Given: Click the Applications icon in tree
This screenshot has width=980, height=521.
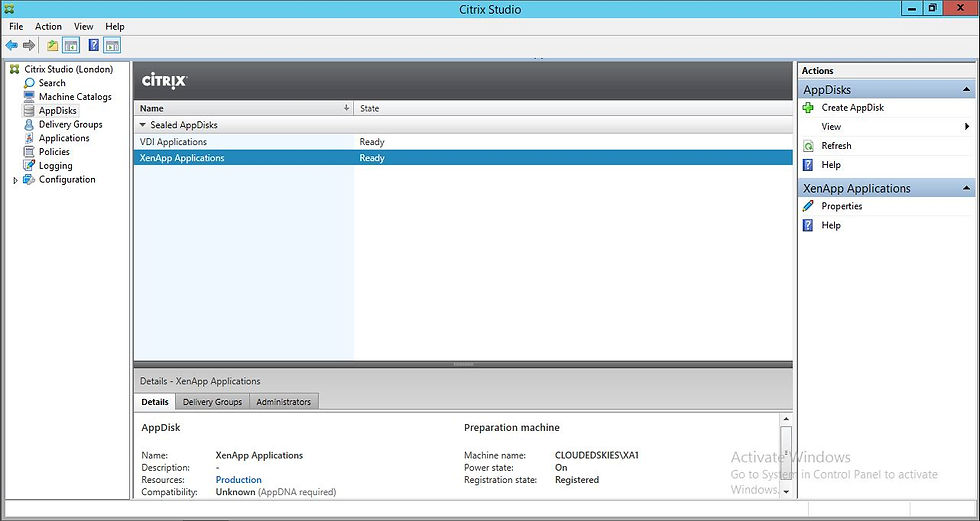Looking at the screenshot, I should (29, 138).
